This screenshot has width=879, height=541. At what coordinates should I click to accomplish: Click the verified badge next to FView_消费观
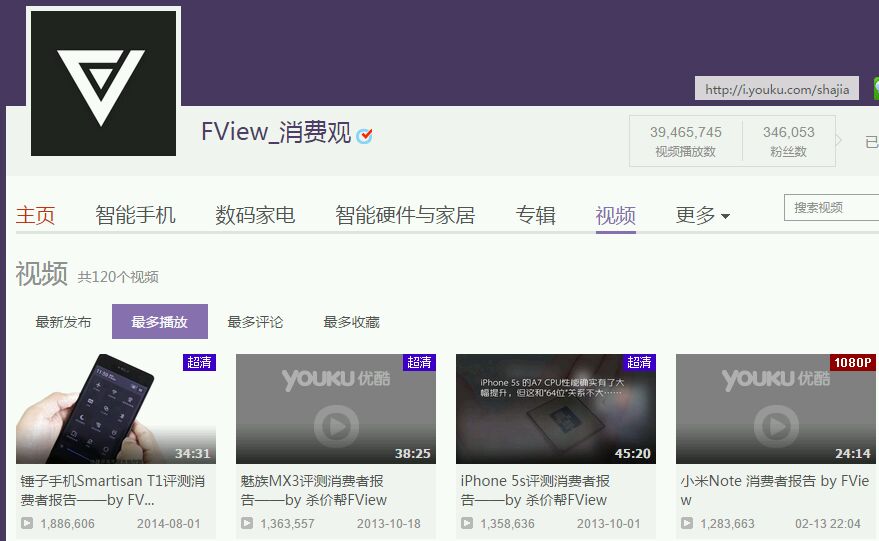pyautogui.click(x=364, y=135)
